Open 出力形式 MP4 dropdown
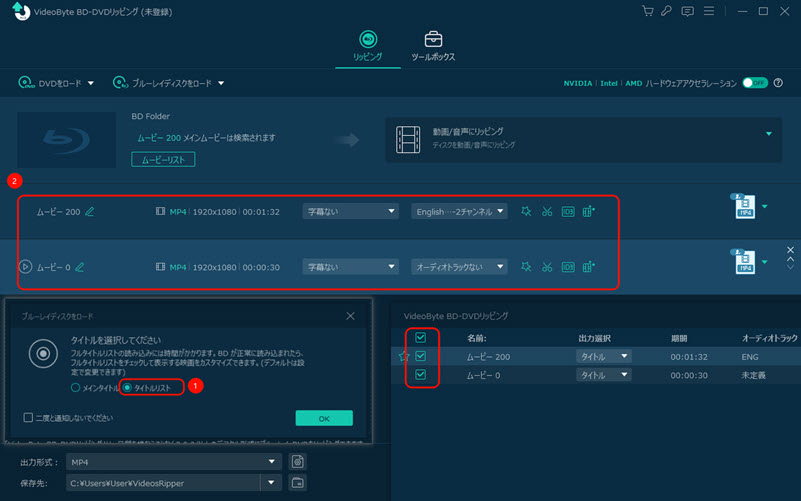 (x=174, y=462)
